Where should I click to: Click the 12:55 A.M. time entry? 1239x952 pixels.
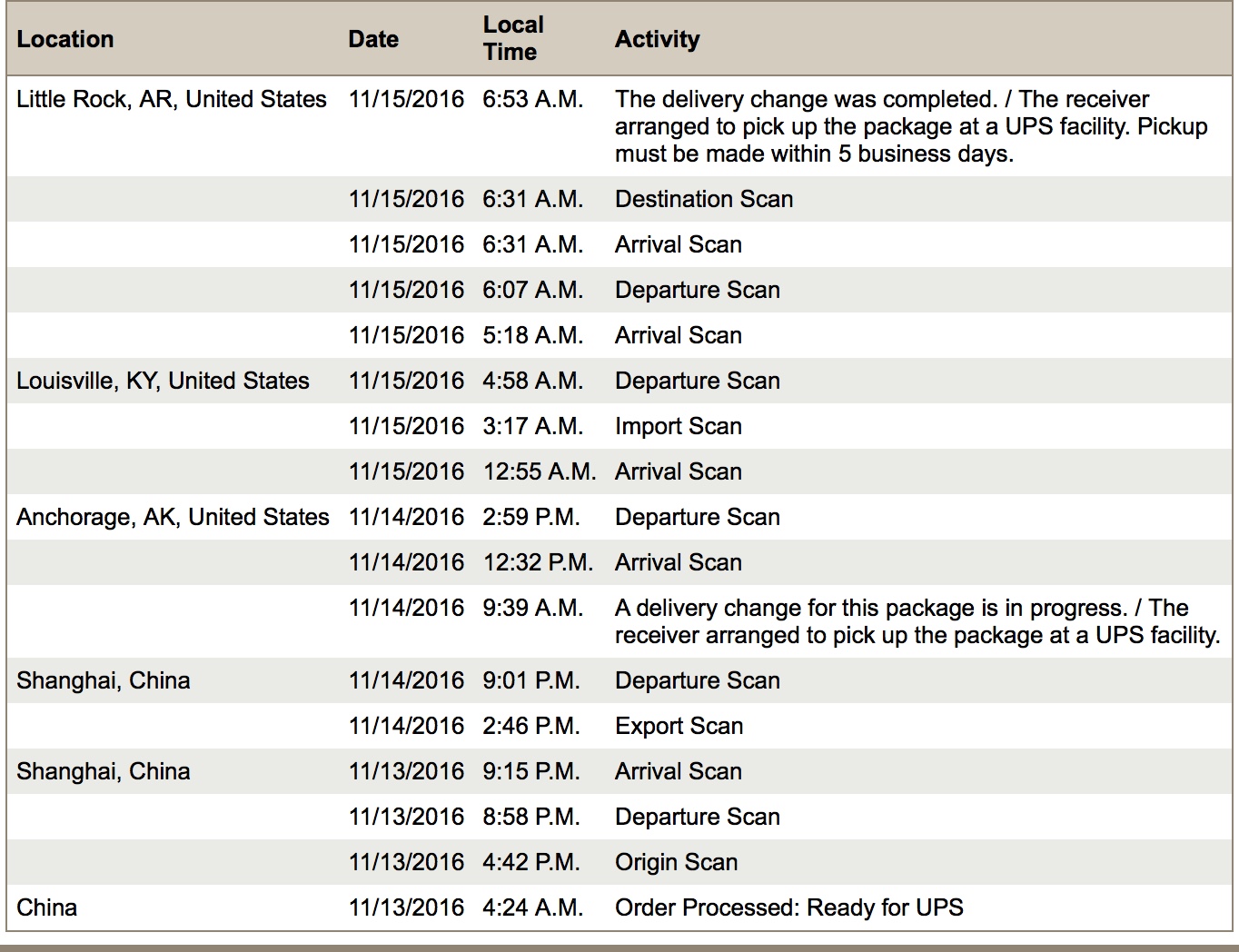[540, 471]
